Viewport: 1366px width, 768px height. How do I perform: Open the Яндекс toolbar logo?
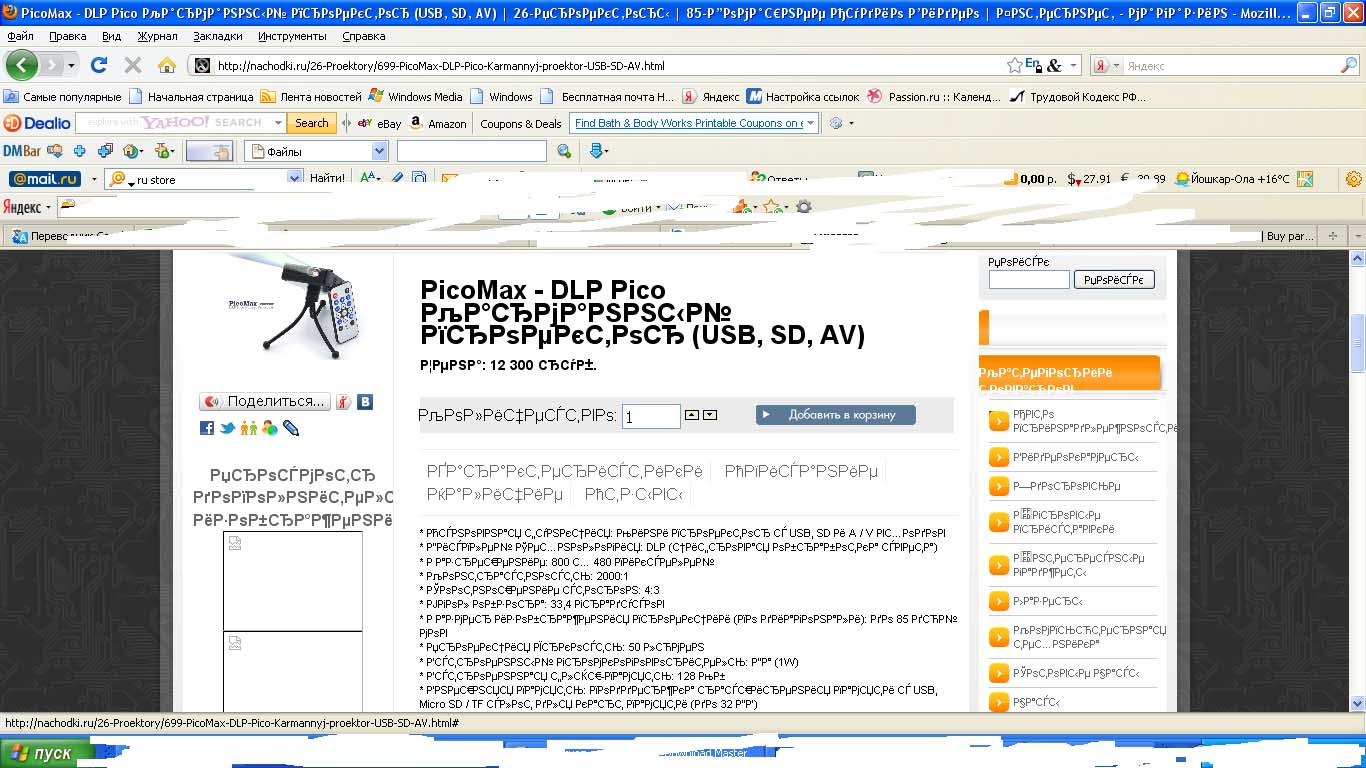tap(22, 207)
